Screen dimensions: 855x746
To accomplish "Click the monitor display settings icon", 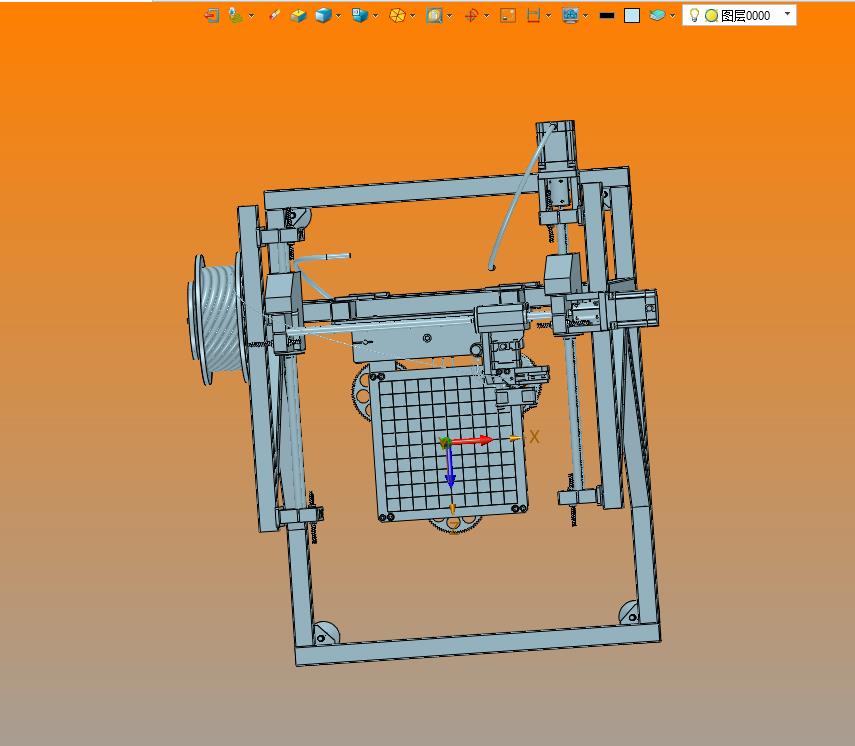I will coord(570,15).
